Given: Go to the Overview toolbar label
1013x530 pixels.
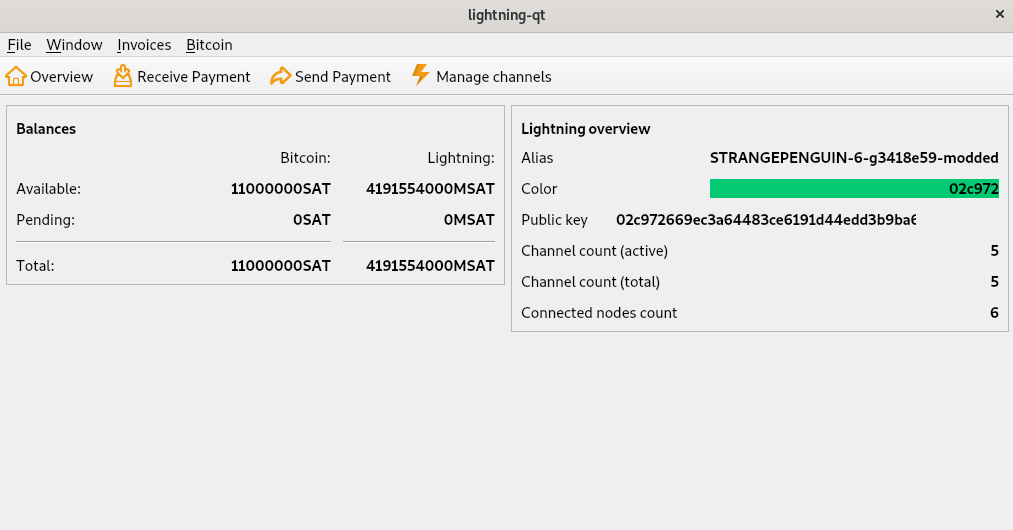Looking at the screenshot, I should tap(61, 77).
